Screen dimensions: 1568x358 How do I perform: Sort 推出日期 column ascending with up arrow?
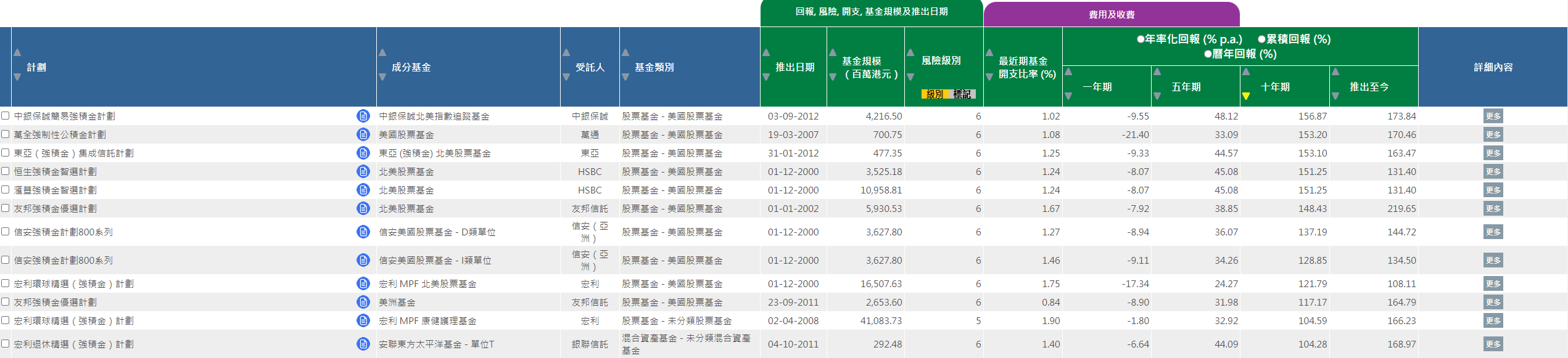[766, 52]
